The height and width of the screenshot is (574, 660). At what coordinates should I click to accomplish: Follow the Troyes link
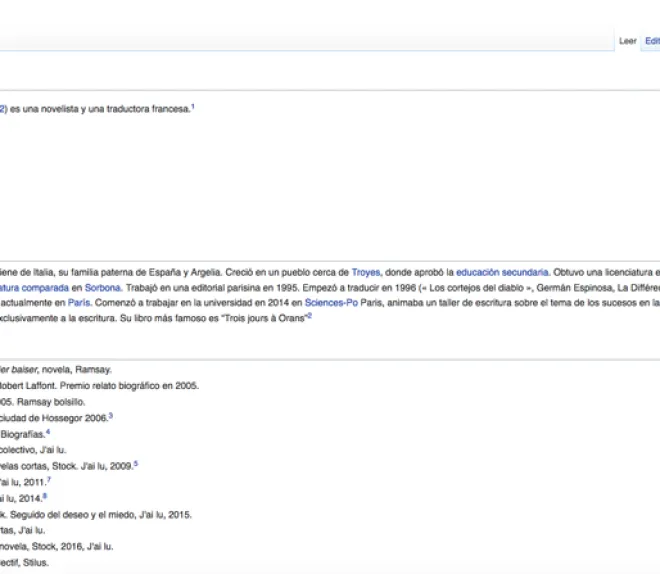[x=366, y=272]
